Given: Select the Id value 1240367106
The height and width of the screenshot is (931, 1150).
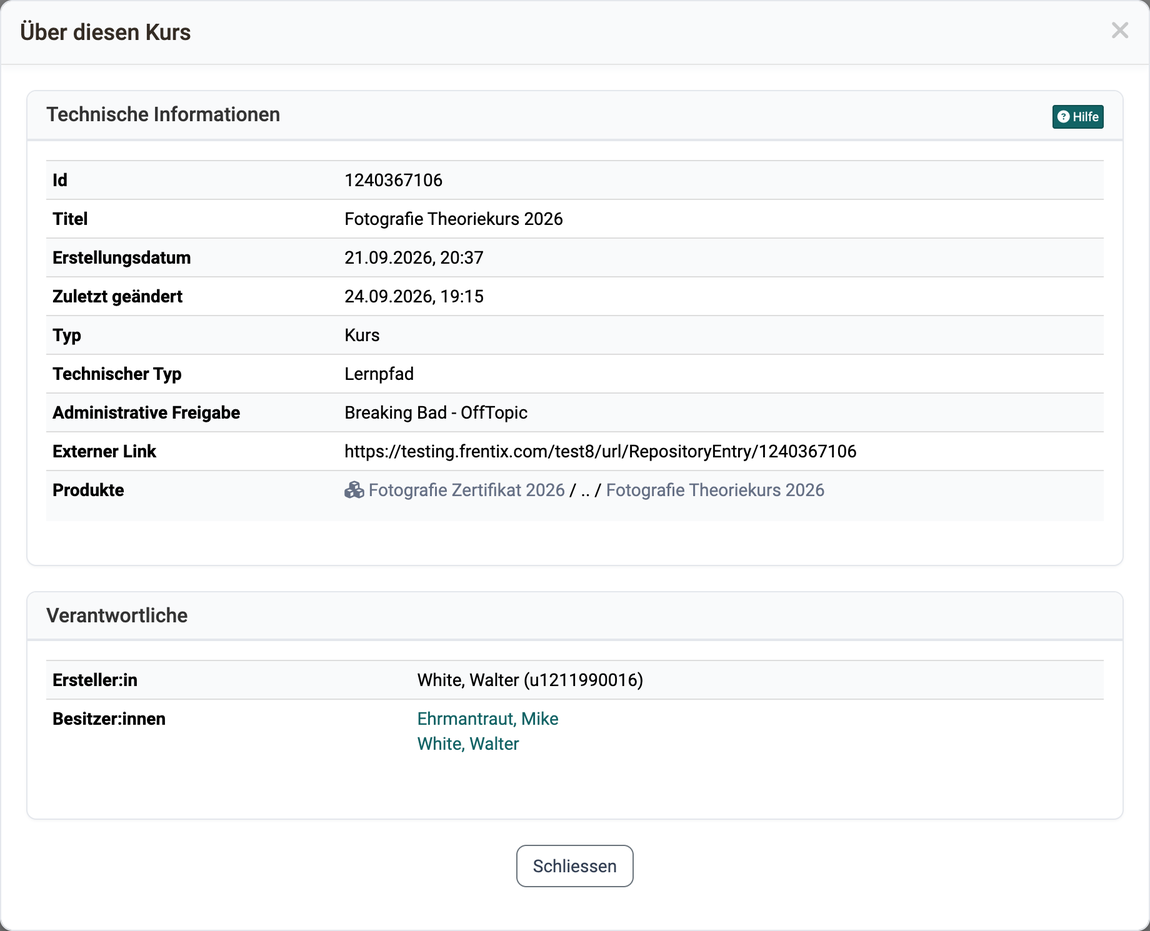Looking at the screenshot, I should (393, 180).
